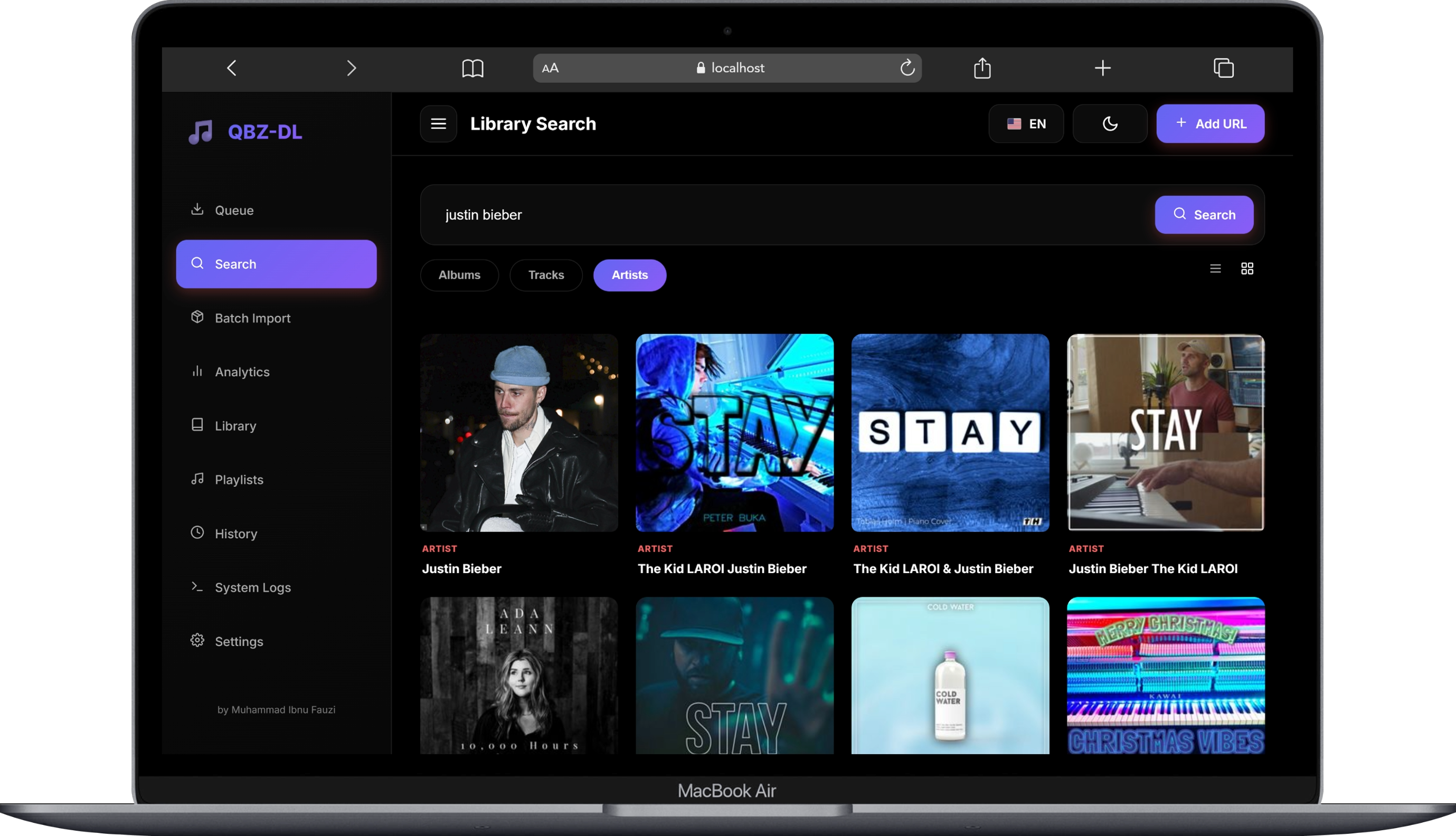Click the Add URL button
This screenshot has width=1456, height=836.
tap(1209, 123)
